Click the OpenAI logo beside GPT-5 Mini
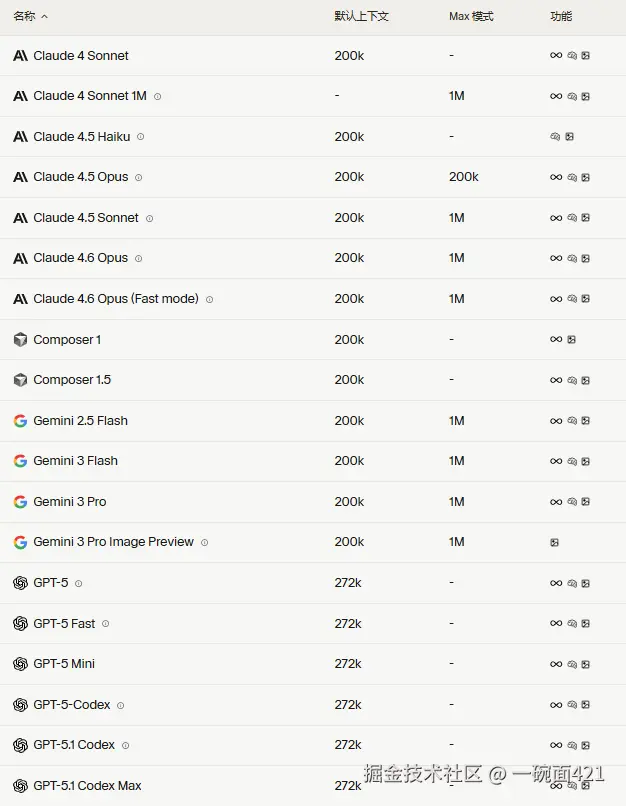 20,664
